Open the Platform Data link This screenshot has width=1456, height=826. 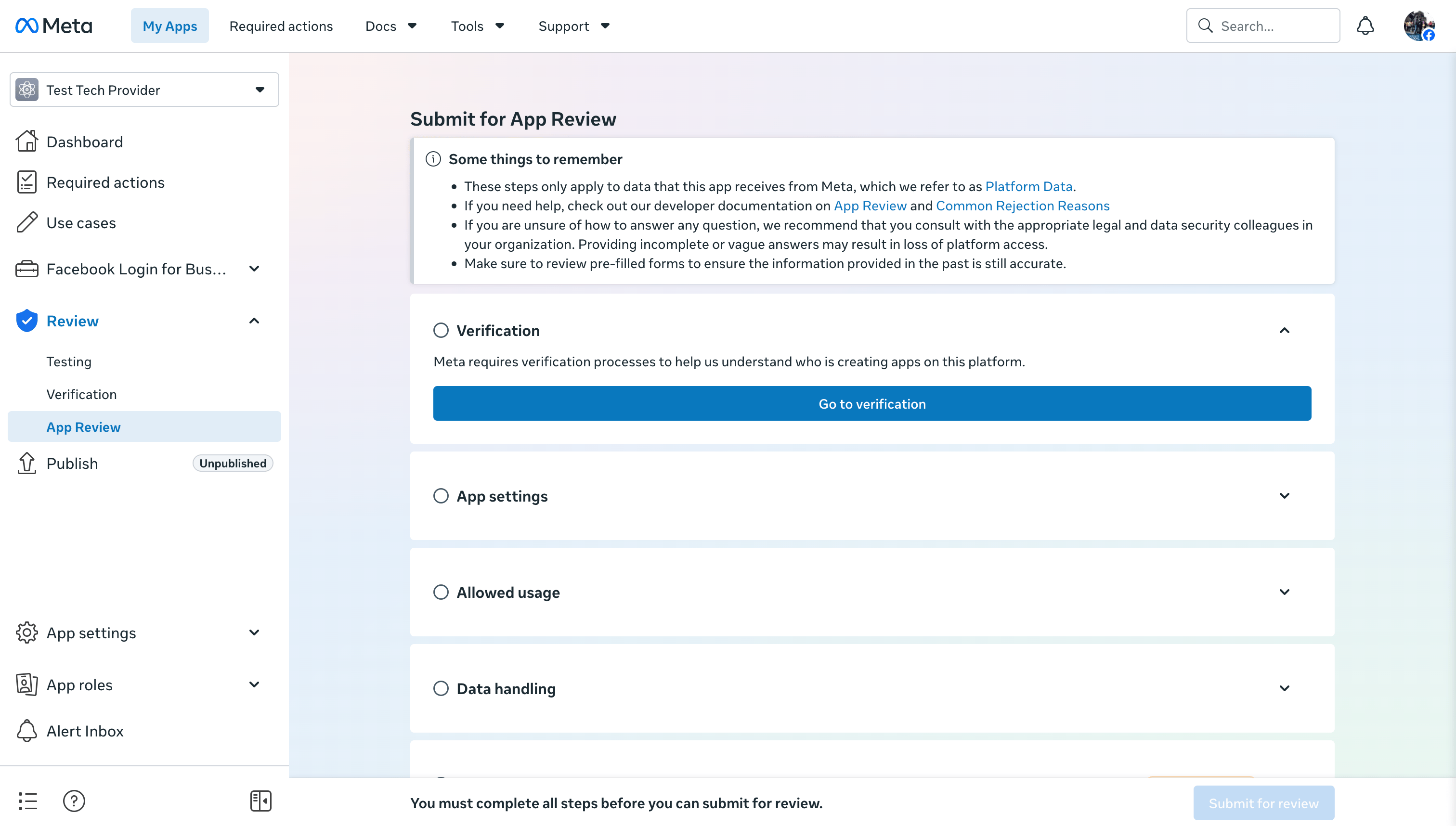[x=1029, y=186]
